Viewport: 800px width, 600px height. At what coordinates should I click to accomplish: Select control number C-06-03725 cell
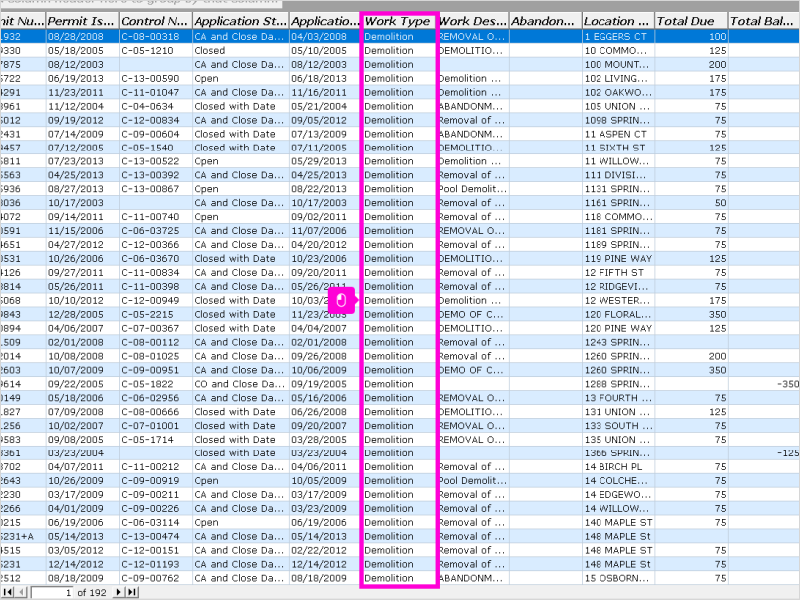coord(155,231)
